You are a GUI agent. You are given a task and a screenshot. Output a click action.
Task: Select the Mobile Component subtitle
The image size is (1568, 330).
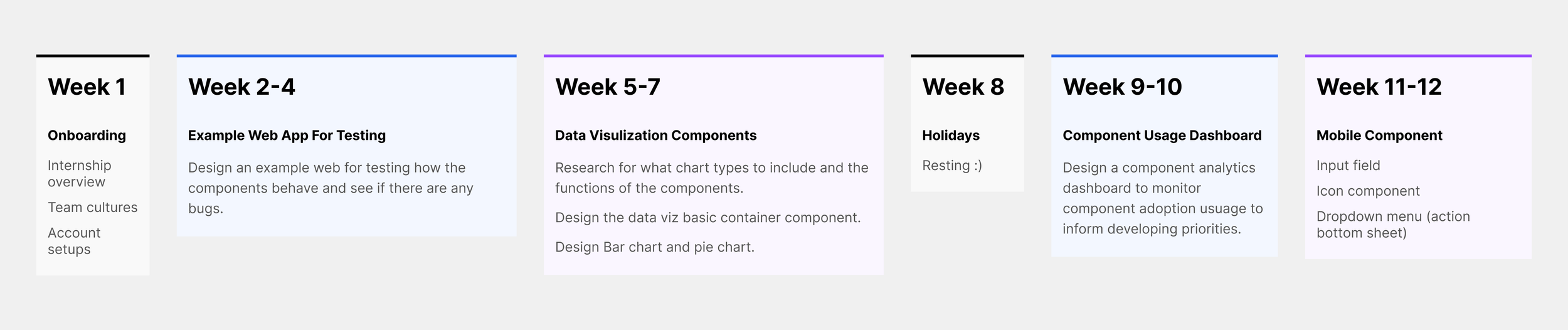coord(1379,136)
